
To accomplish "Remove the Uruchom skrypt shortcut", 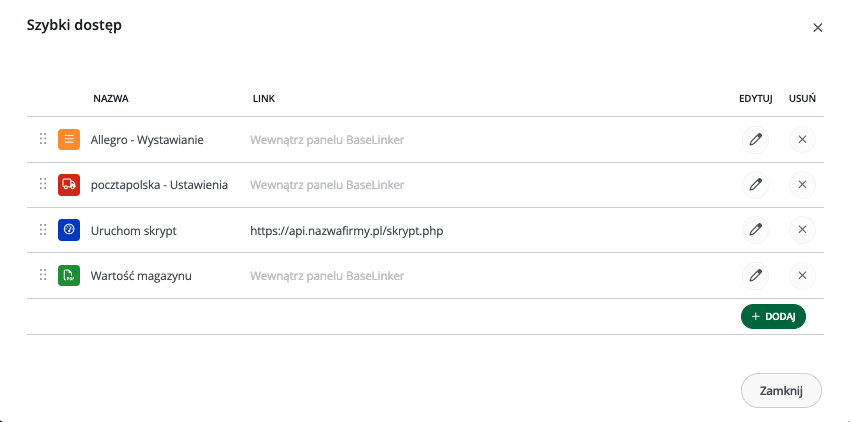I will click(x=802, y=230).
